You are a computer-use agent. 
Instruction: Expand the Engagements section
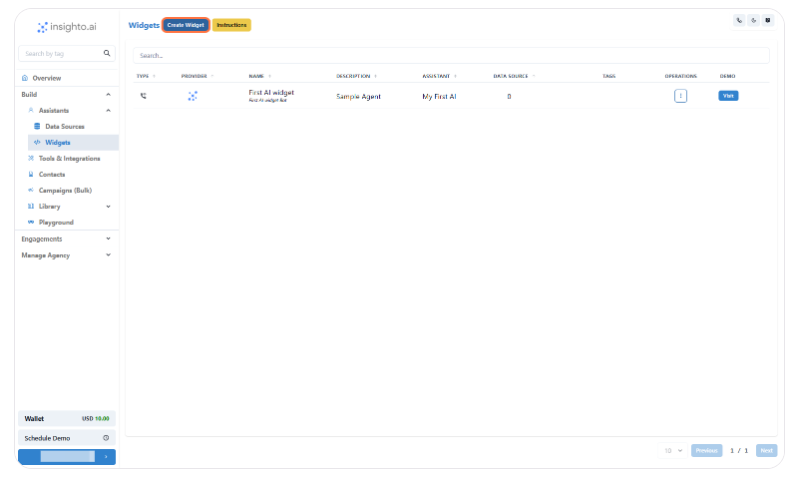click(x=66, y=239)
